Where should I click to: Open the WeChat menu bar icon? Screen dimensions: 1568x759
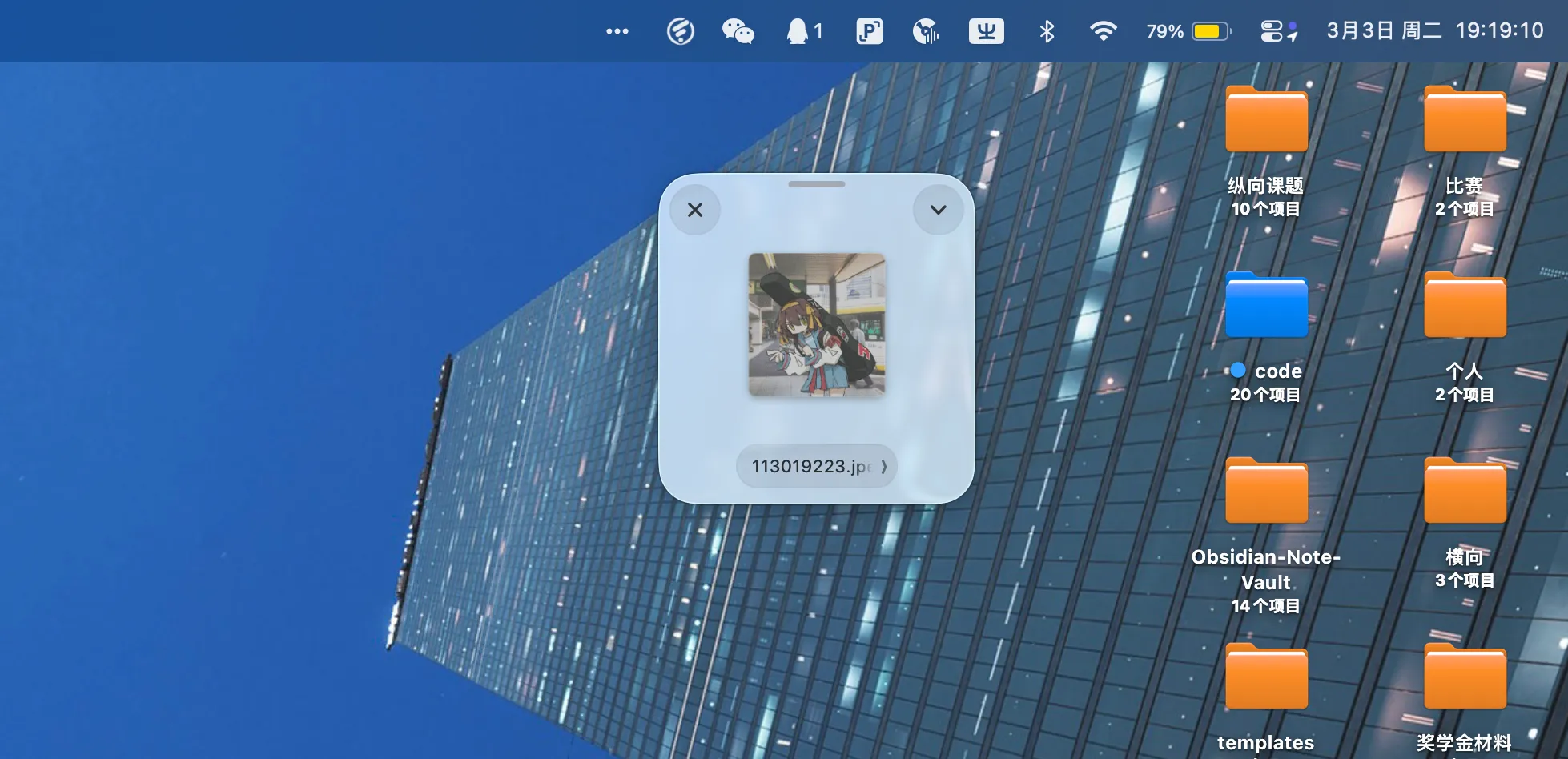pos(738,31)
